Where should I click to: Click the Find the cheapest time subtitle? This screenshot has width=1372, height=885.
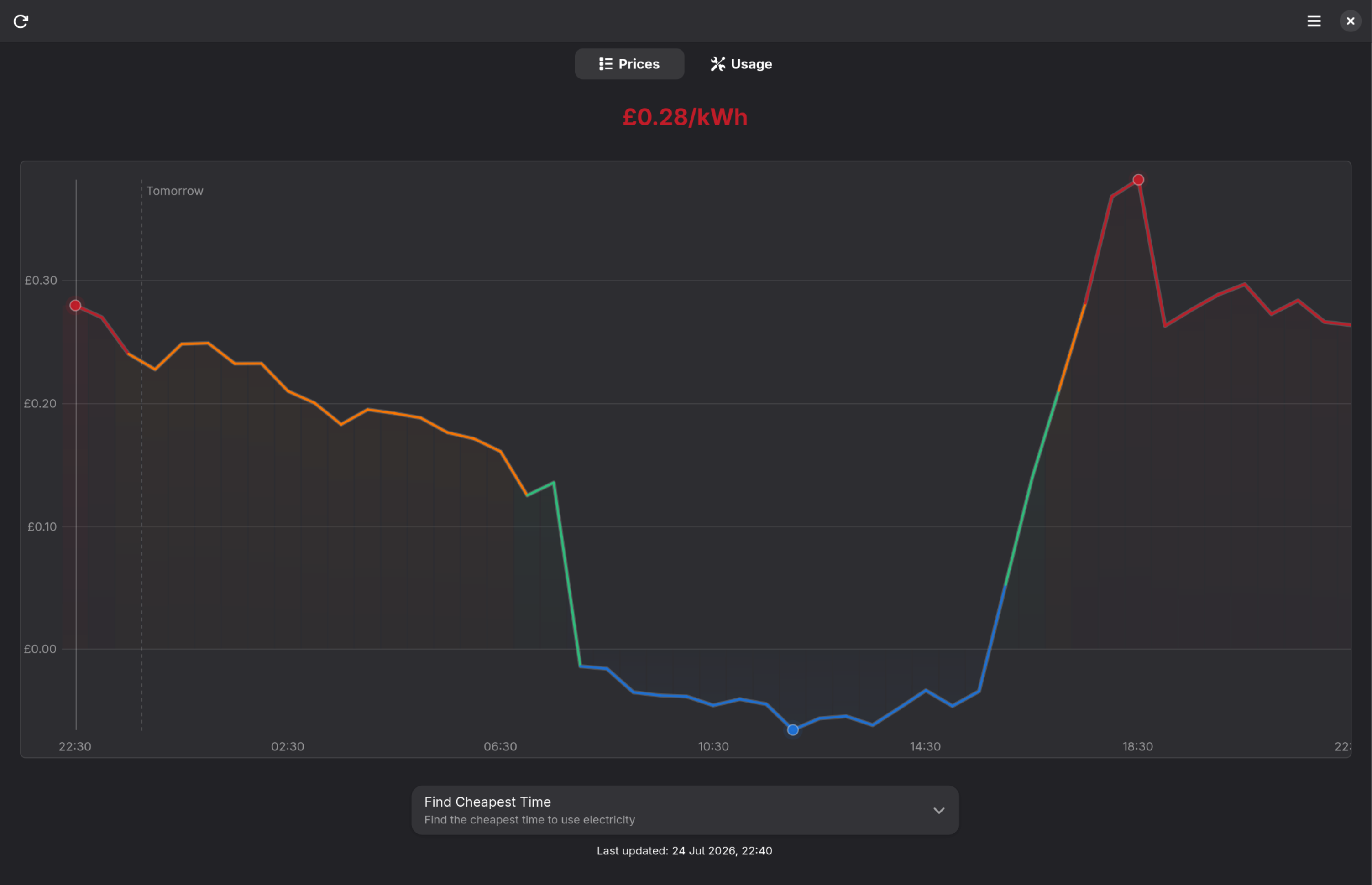529,820
